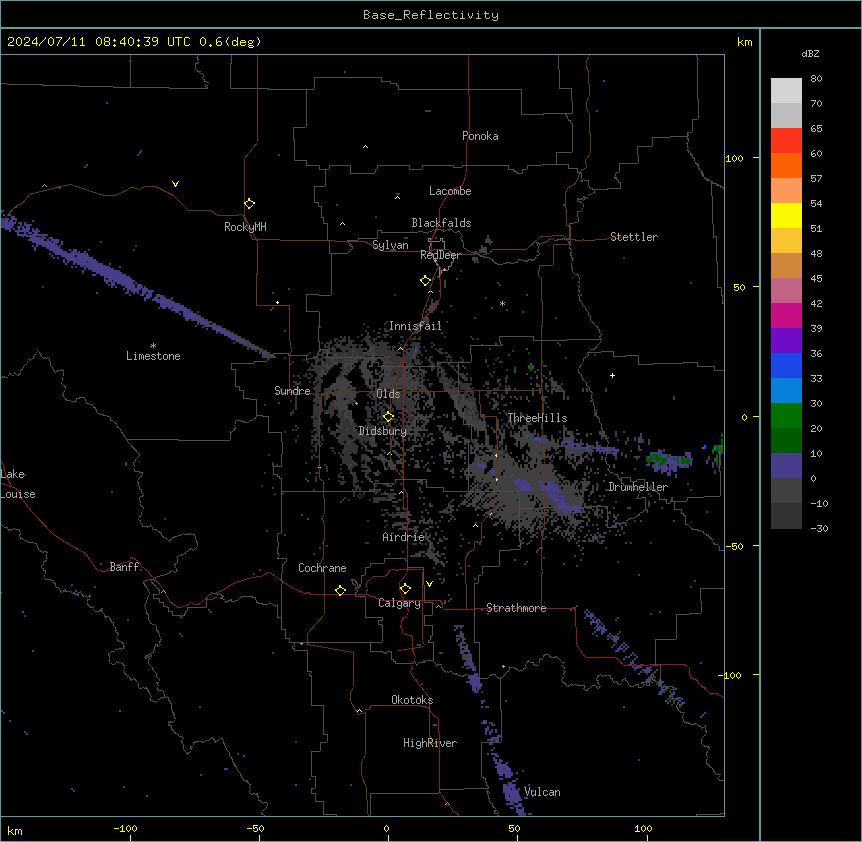The width and height of the screenshot is (862, 842).
Task: Select the yellow diamond marker between Olds and Didsbury
Action: click(x=388, y=416)
